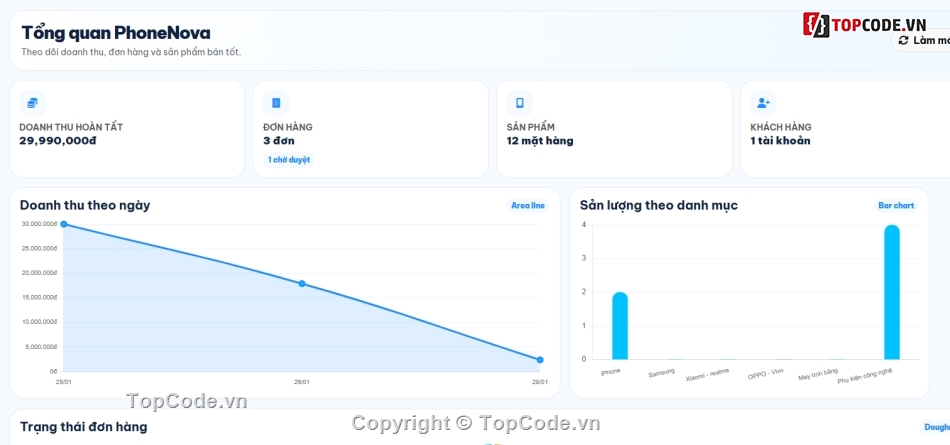The image size is (950, 445).
Task: Click the '29,990,000đ' revenue value
Action: [x=58, y=141]
